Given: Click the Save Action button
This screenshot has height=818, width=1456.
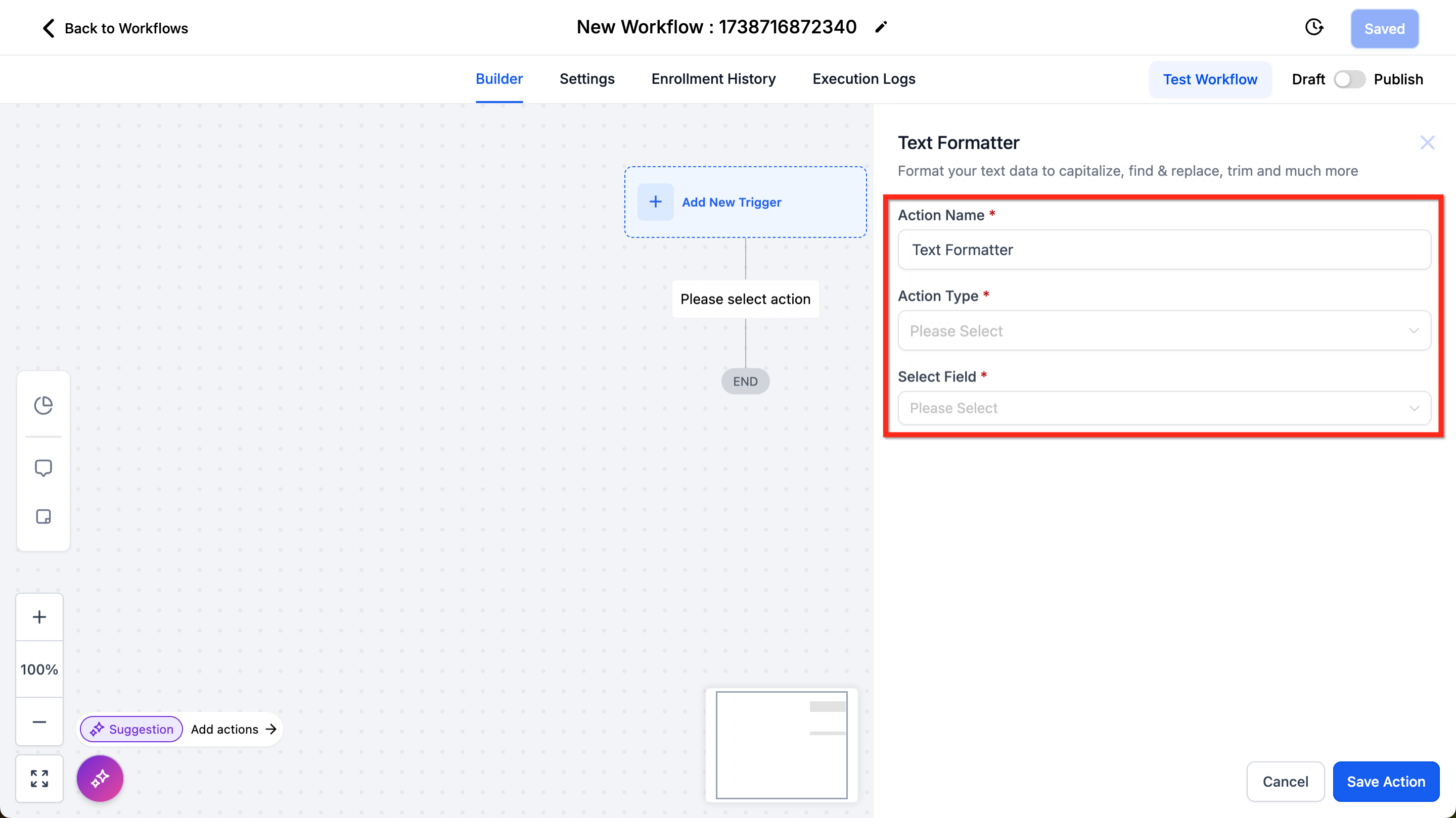Looking at the screenshot, I should [1385, 781].
